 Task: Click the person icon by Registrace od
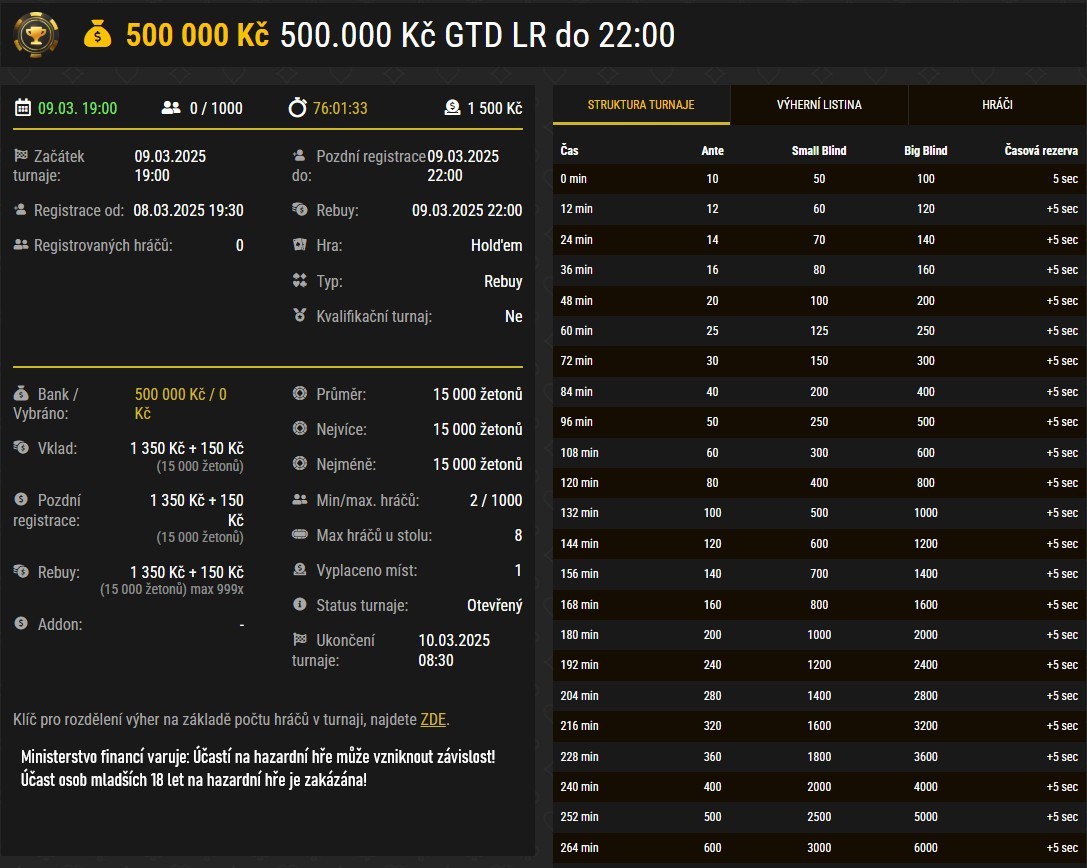20,209
